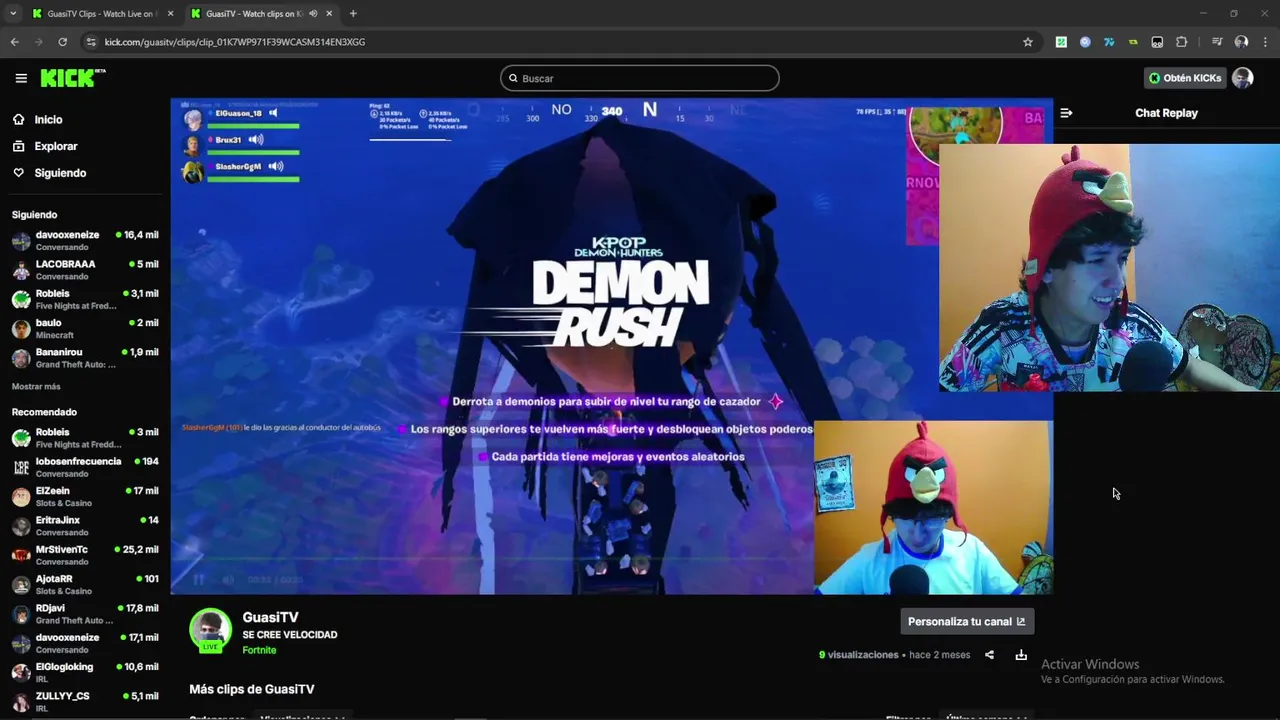Open the EritraJinx channel
Viewport: 1280px width, 720px height.
tap(85, 526)
